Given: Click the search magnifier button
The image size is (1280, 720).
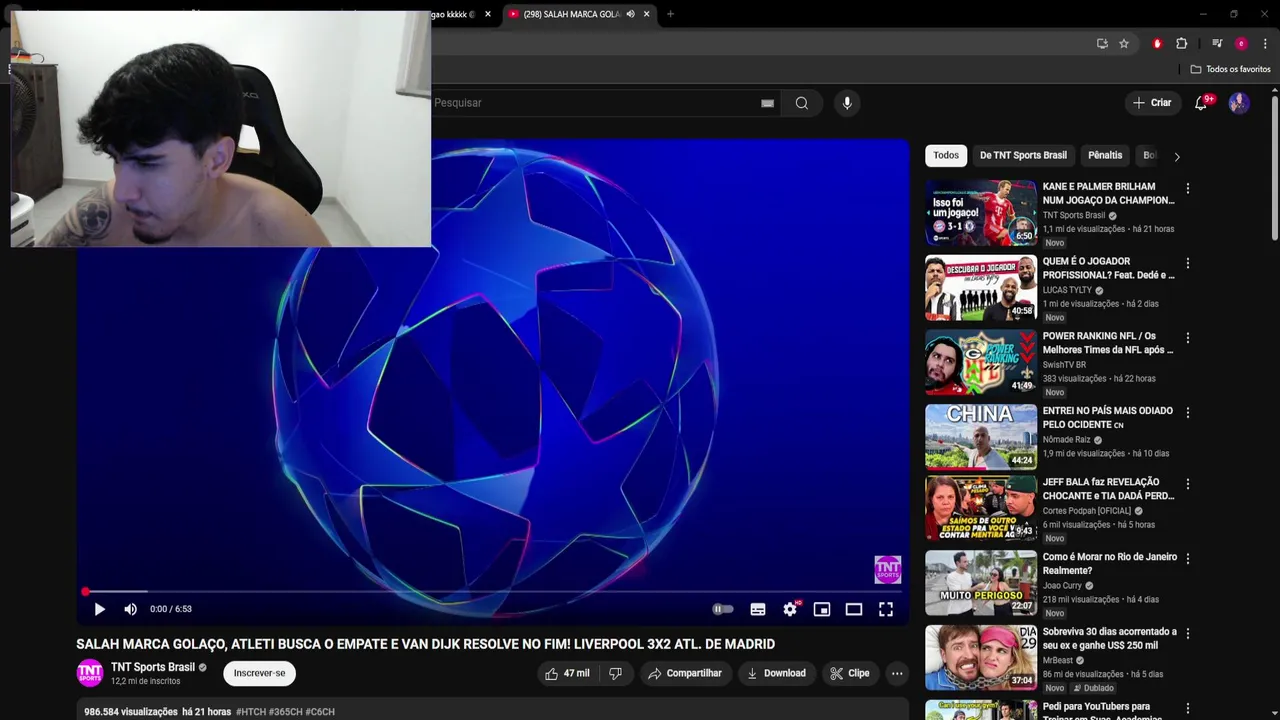Looking at the screenshot, I should (802, 103).
